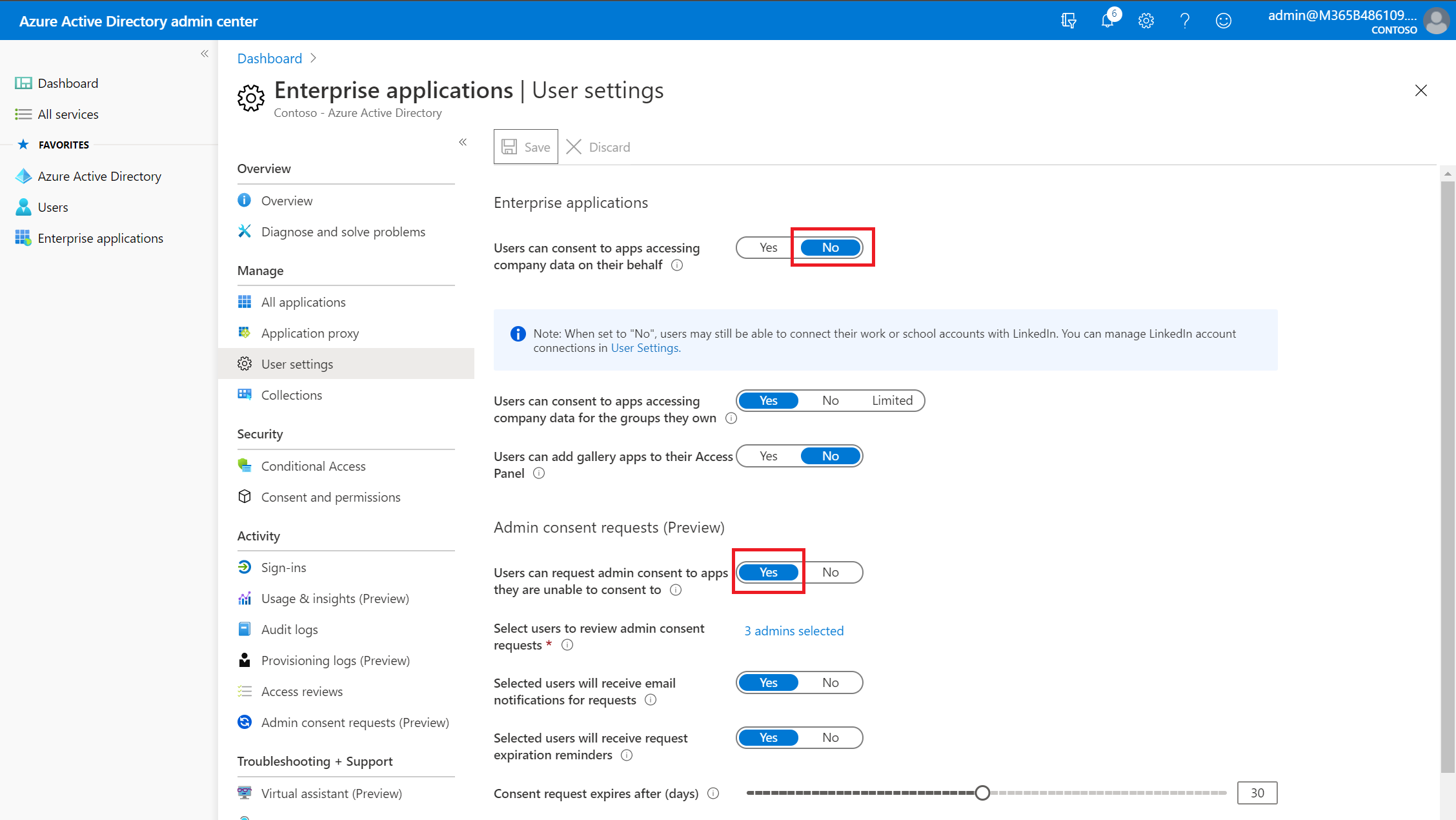The height and width of the screenshot is (820, 1456).
Task: Click the scrollbar up arrow
Action: [x=1448, y=173]
